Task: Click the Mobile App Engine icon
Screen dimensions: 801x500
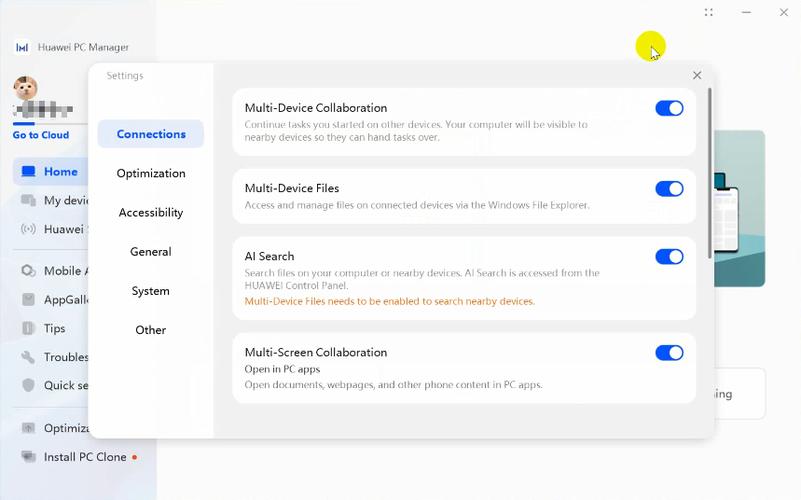Action: (x=29, y=271)
